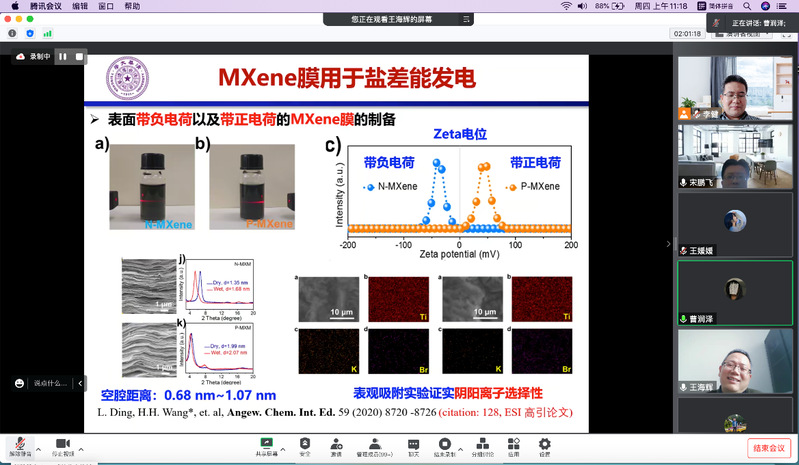
Task: Click the 结束录制 stop recording icon
Action: pos(446,444)
